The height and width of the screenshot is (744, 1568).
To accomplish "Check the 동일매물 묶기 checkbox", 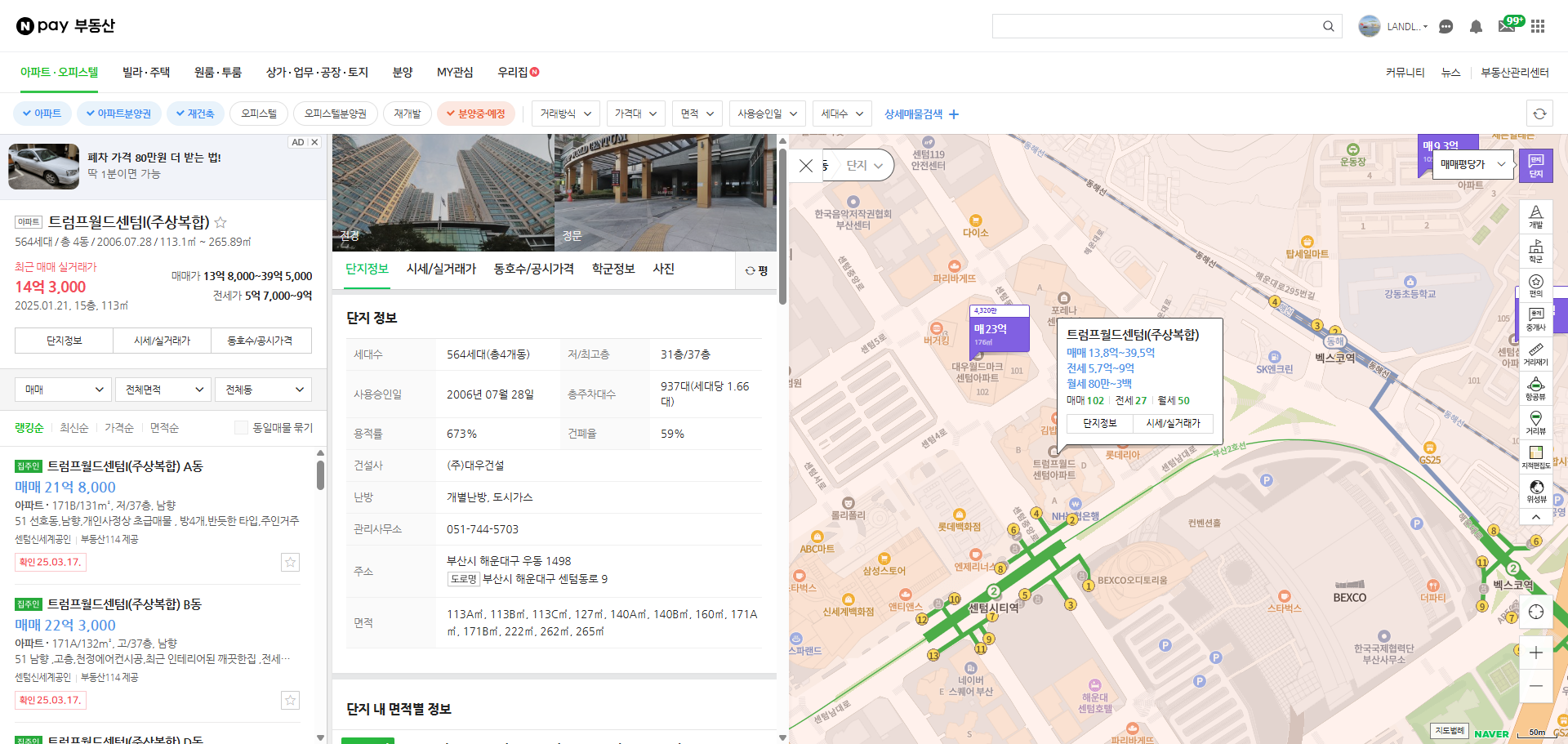I will click(241, 427).
